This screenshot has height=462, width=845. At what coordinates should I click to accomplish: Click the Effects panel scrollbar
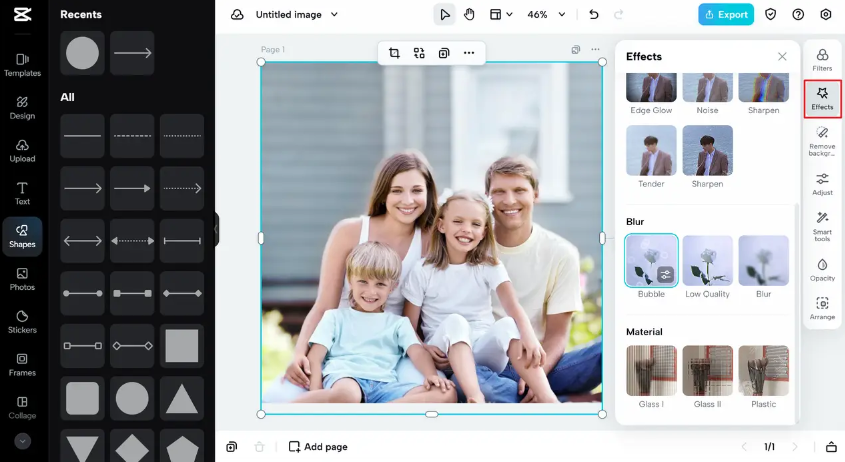click(797, 313)
